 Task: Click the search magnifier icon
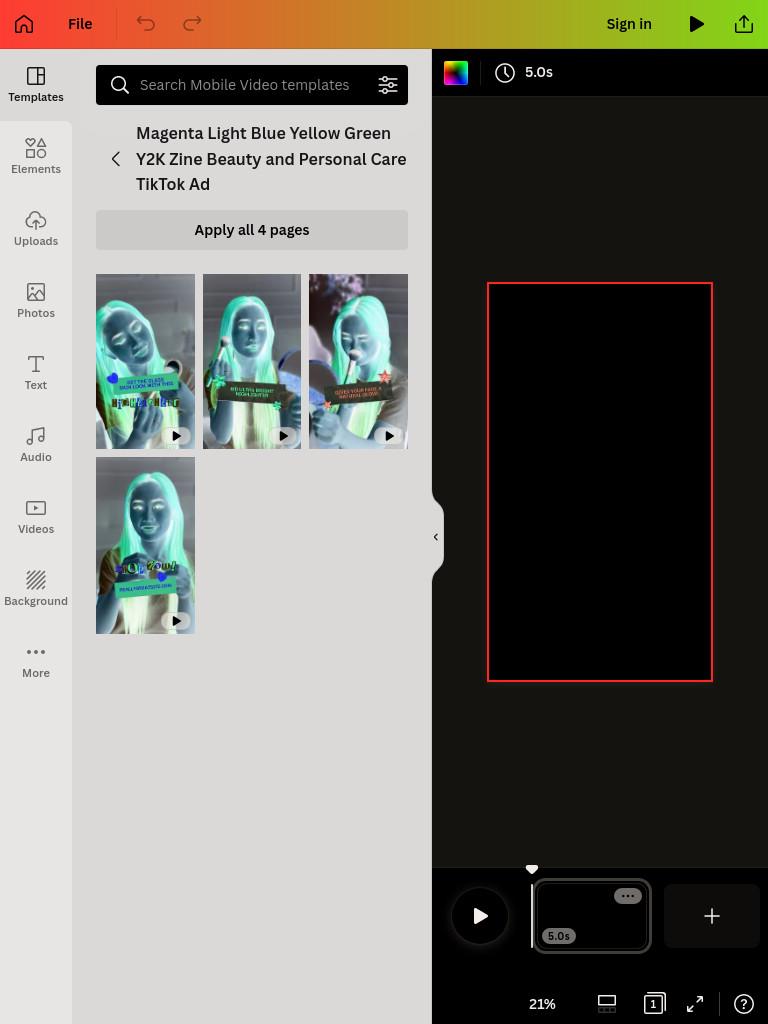pyautogui.click(x=120, y=85)
